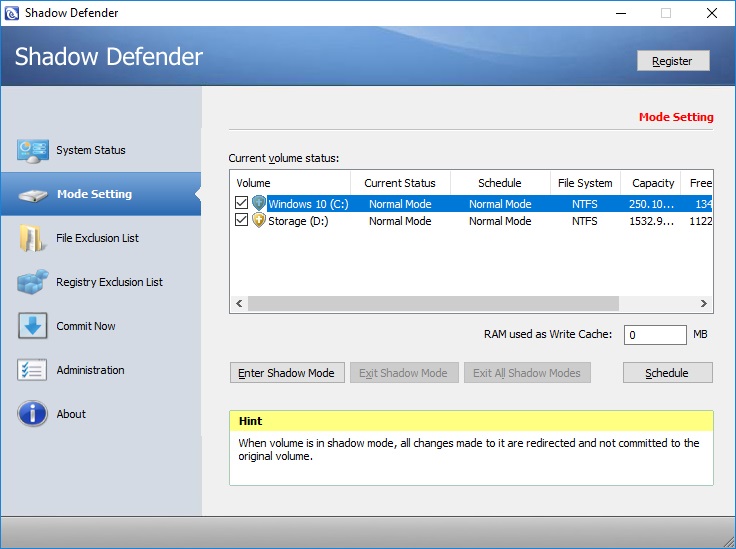Click the File Exclusion List folder icon
736x549 pixels.
pyautogui.click(x=31, y=238)
